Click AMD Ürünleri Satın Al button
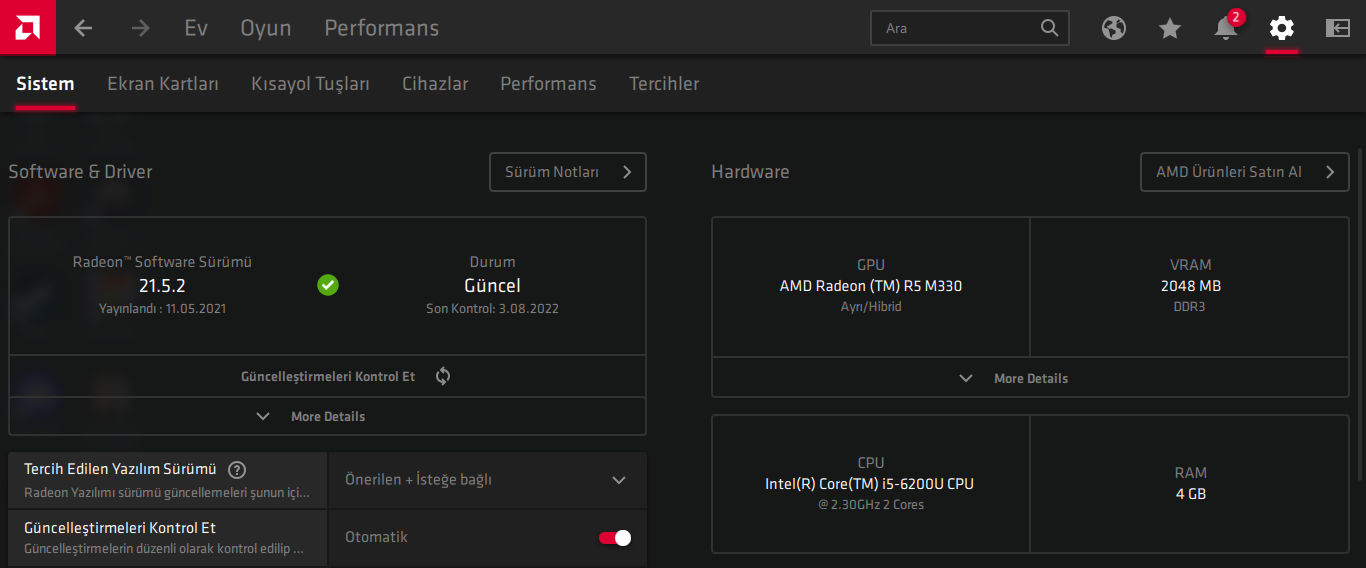This screenshot has width=1366, height=568. pyautogui.click(x=1244, y=172)
